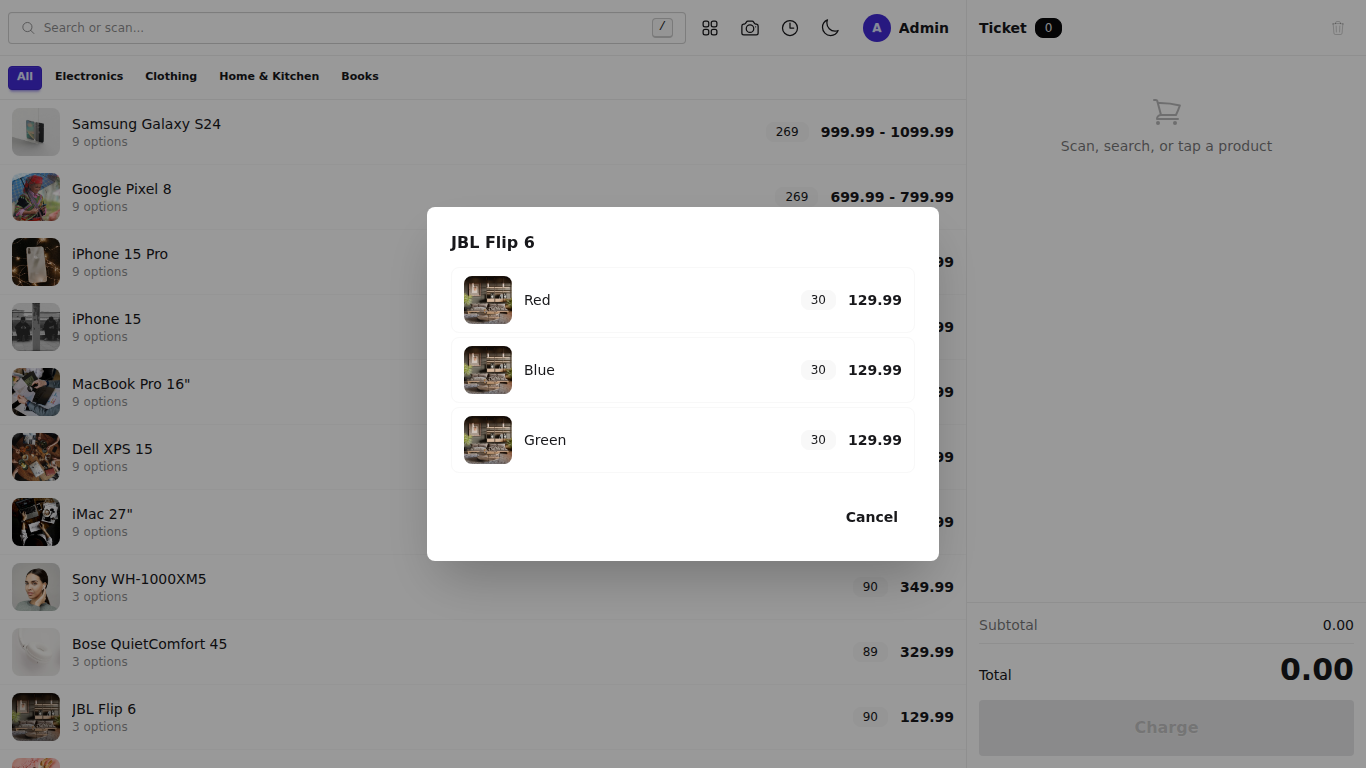Click the Ticket count badge 0
1366x768 pixels.
[x=1048, y=28]
